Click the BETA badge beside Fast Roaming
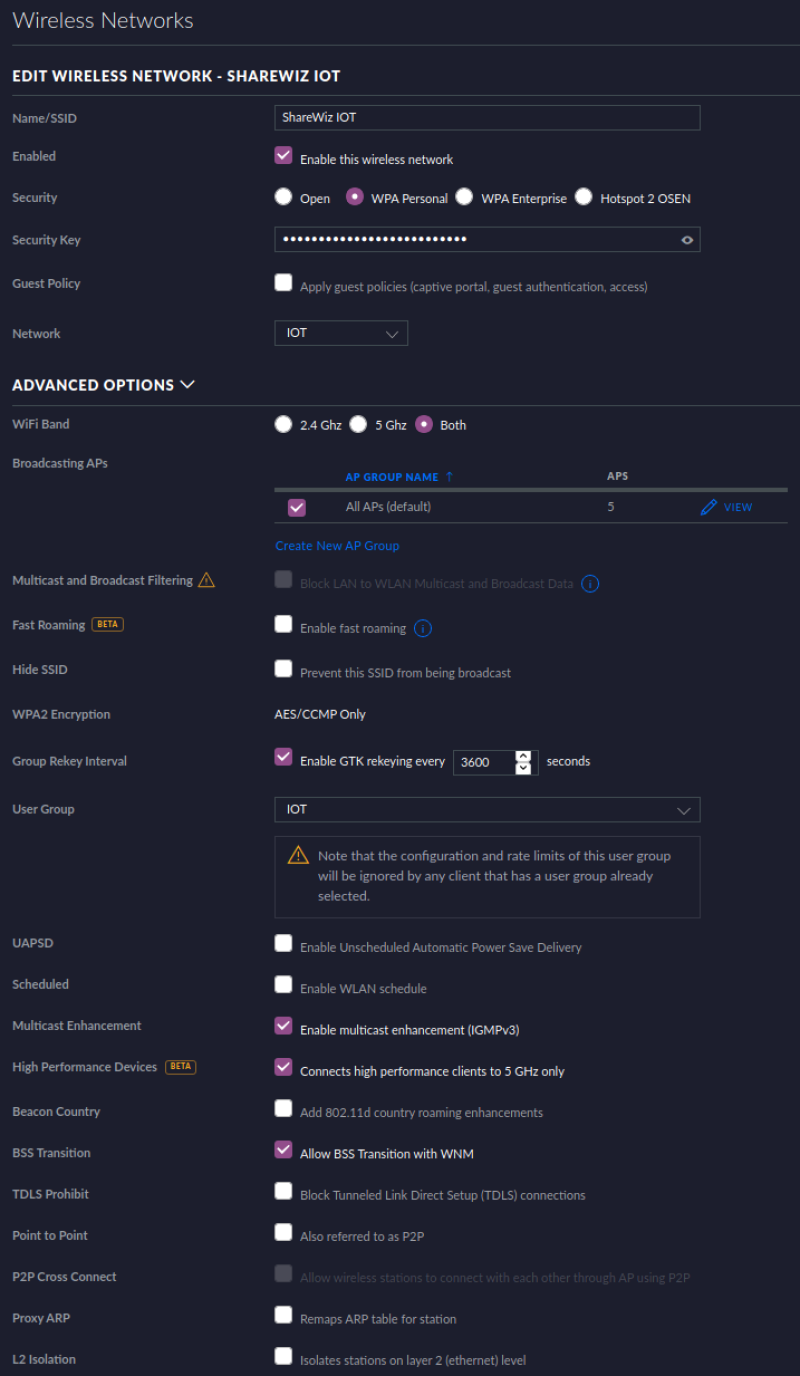800x1376 pixels. point(107,624)
